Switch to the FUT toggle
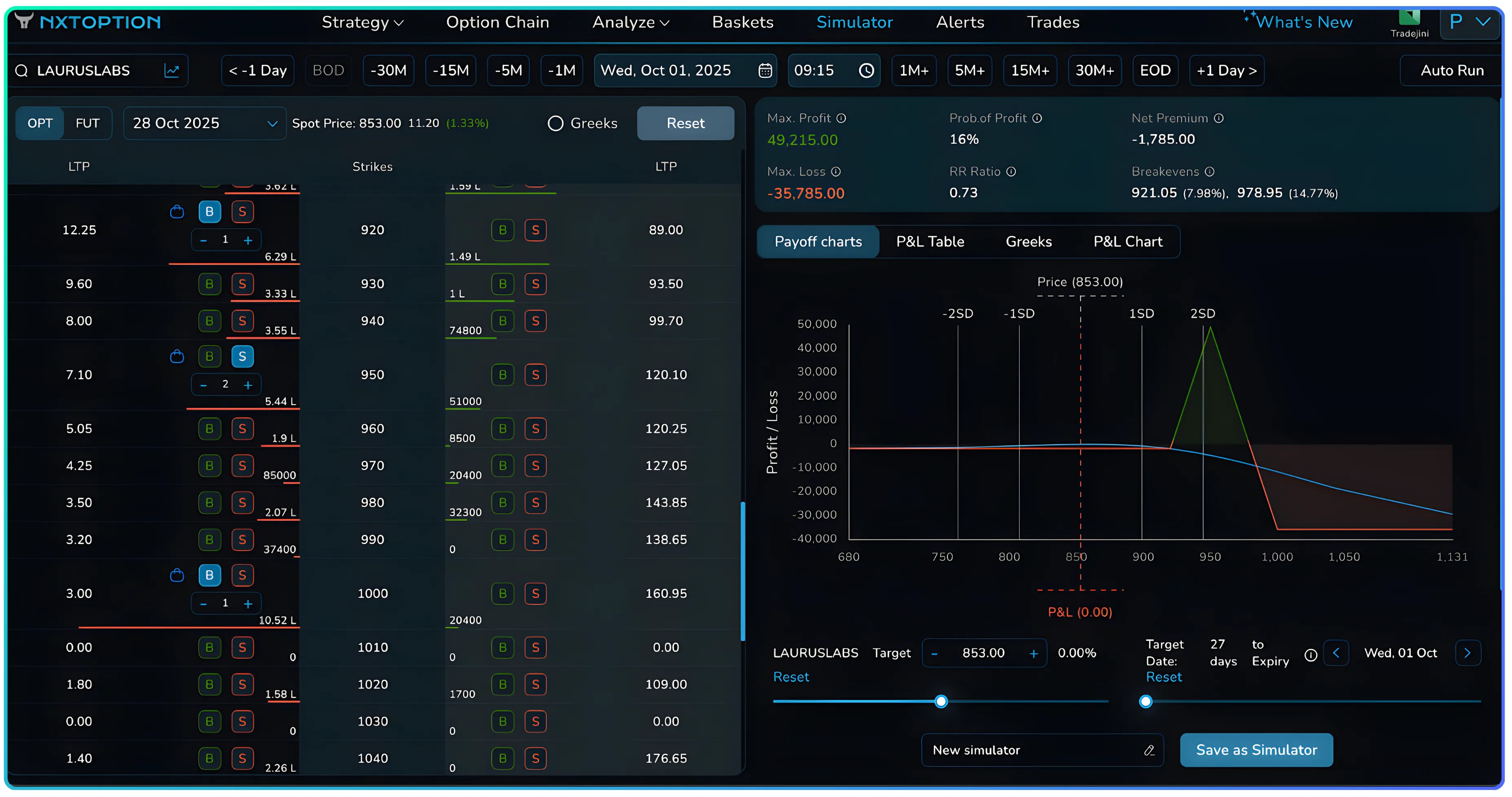Viewport: 1512px width, 797px height. tap(87, 123)
